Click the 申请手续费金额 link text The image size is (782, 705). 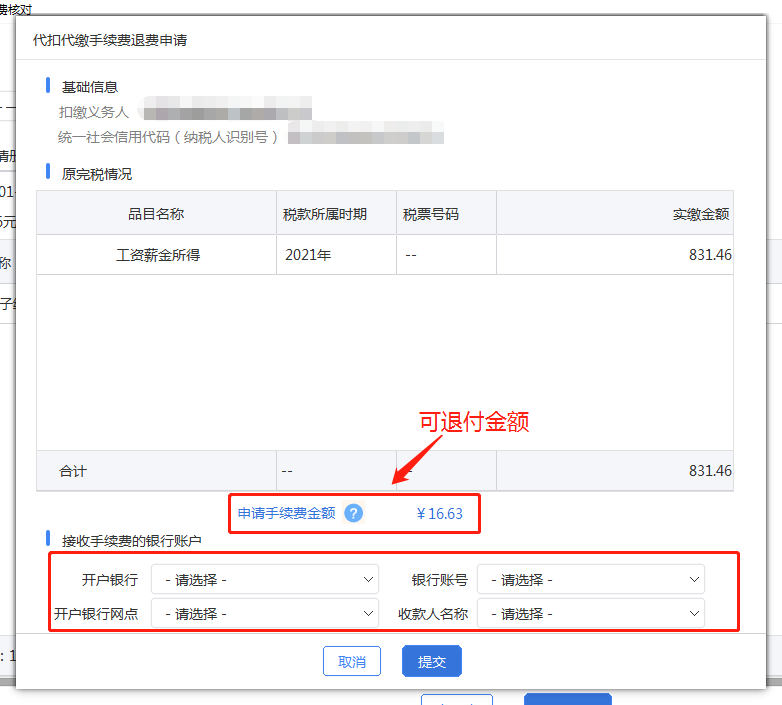click(287, 513)
